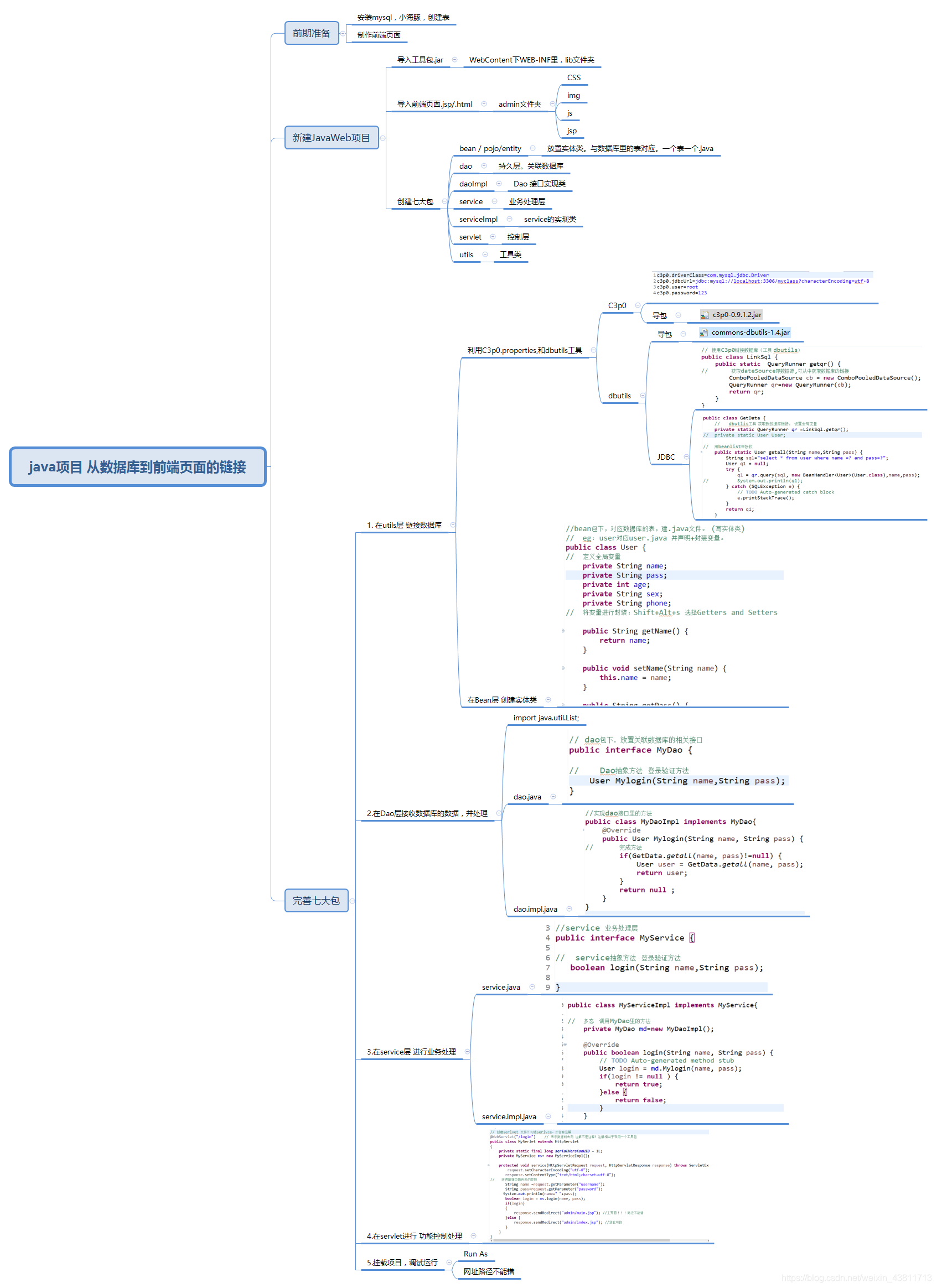Collapse the 1.在utils层 链接数据库 node
This screenshot has width=937, height=1288.
coord(453,525)
